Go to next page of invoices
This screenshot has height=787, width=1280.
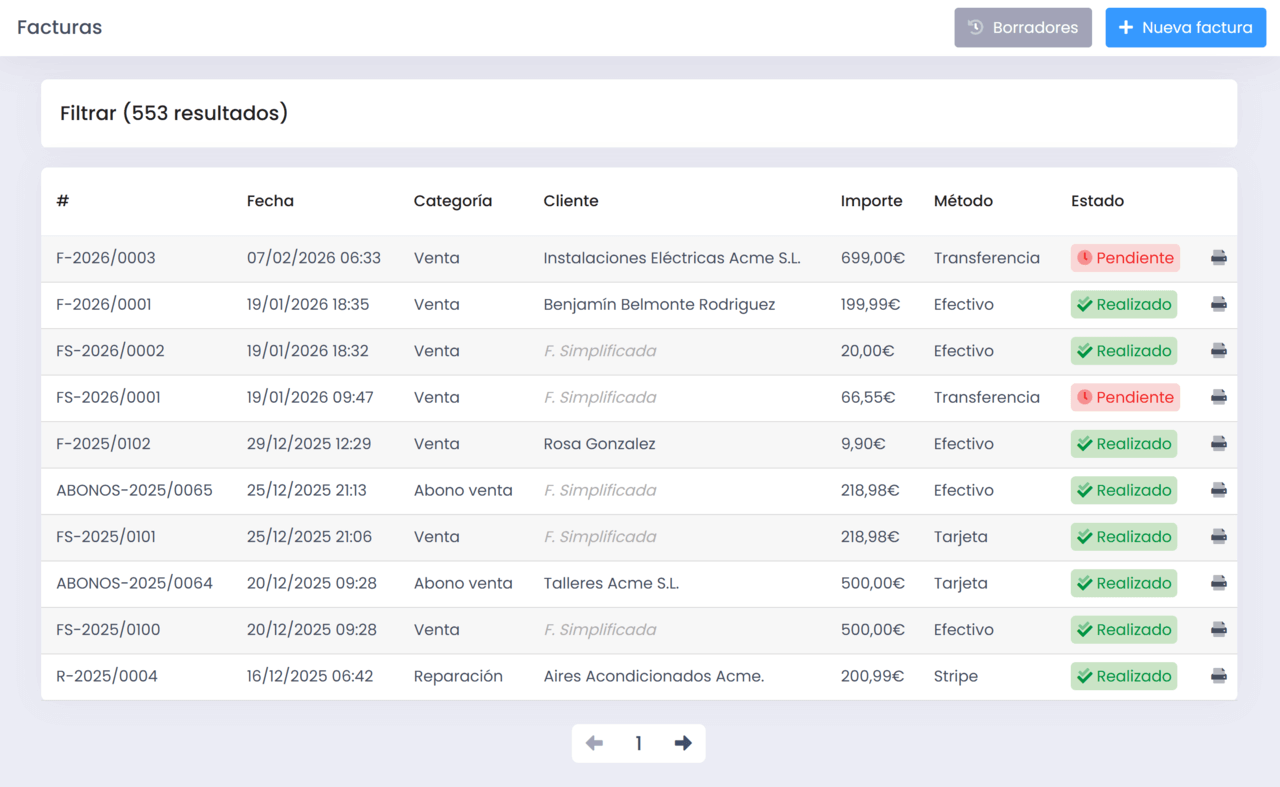(683, 743)
